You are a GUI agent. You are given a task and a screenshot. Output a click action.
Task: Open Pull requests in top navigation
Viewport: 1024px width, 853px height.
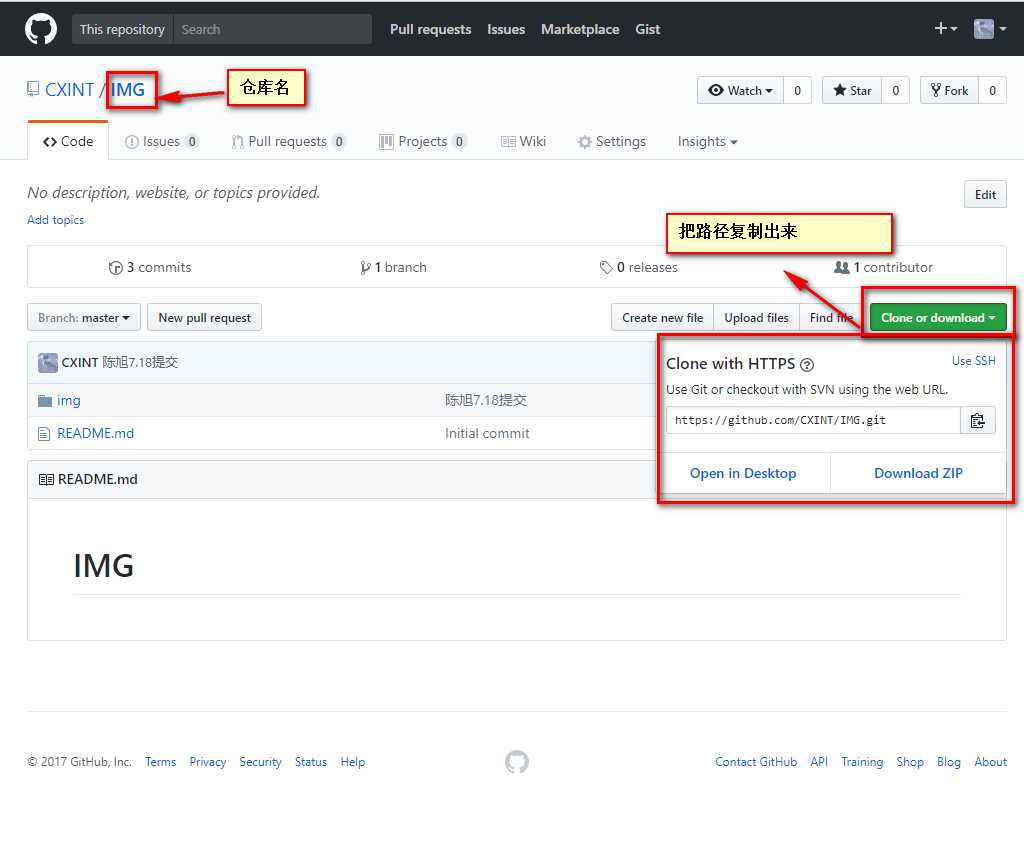pos(430,29)
